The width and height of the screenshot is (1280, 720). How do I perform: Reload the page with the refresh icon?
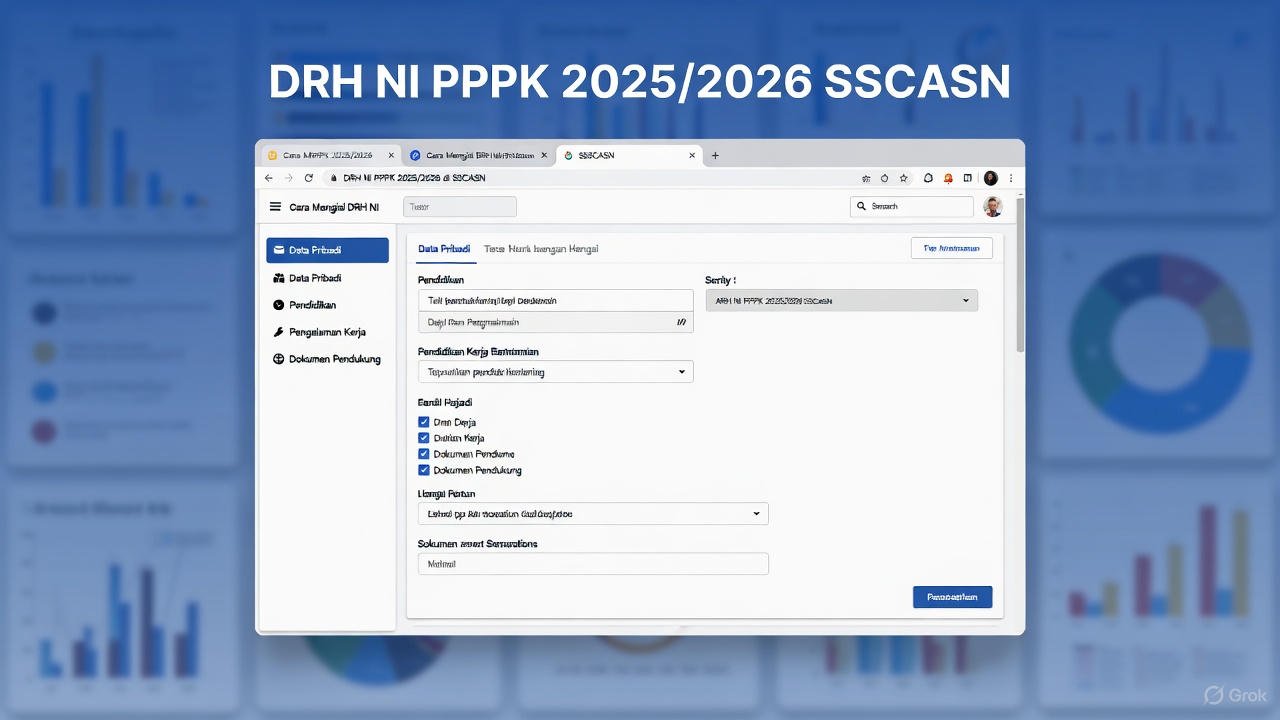pos(309,178)
